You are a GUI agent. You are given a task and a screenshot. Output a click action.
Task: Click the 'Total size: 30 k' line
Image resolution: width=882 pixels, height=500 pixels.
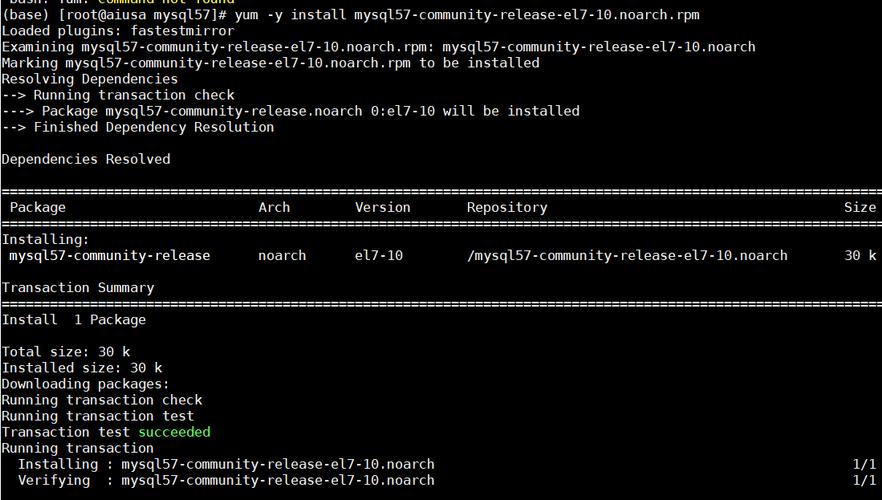(x=66, y=352)
